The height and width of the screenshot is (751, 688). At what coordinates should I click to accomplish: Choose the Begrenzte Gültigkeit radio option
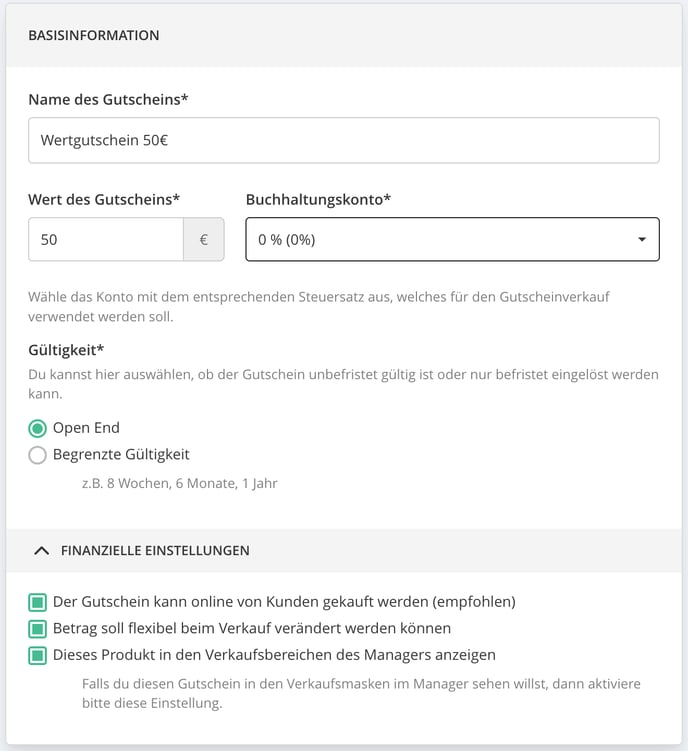(x=37, y=455)
